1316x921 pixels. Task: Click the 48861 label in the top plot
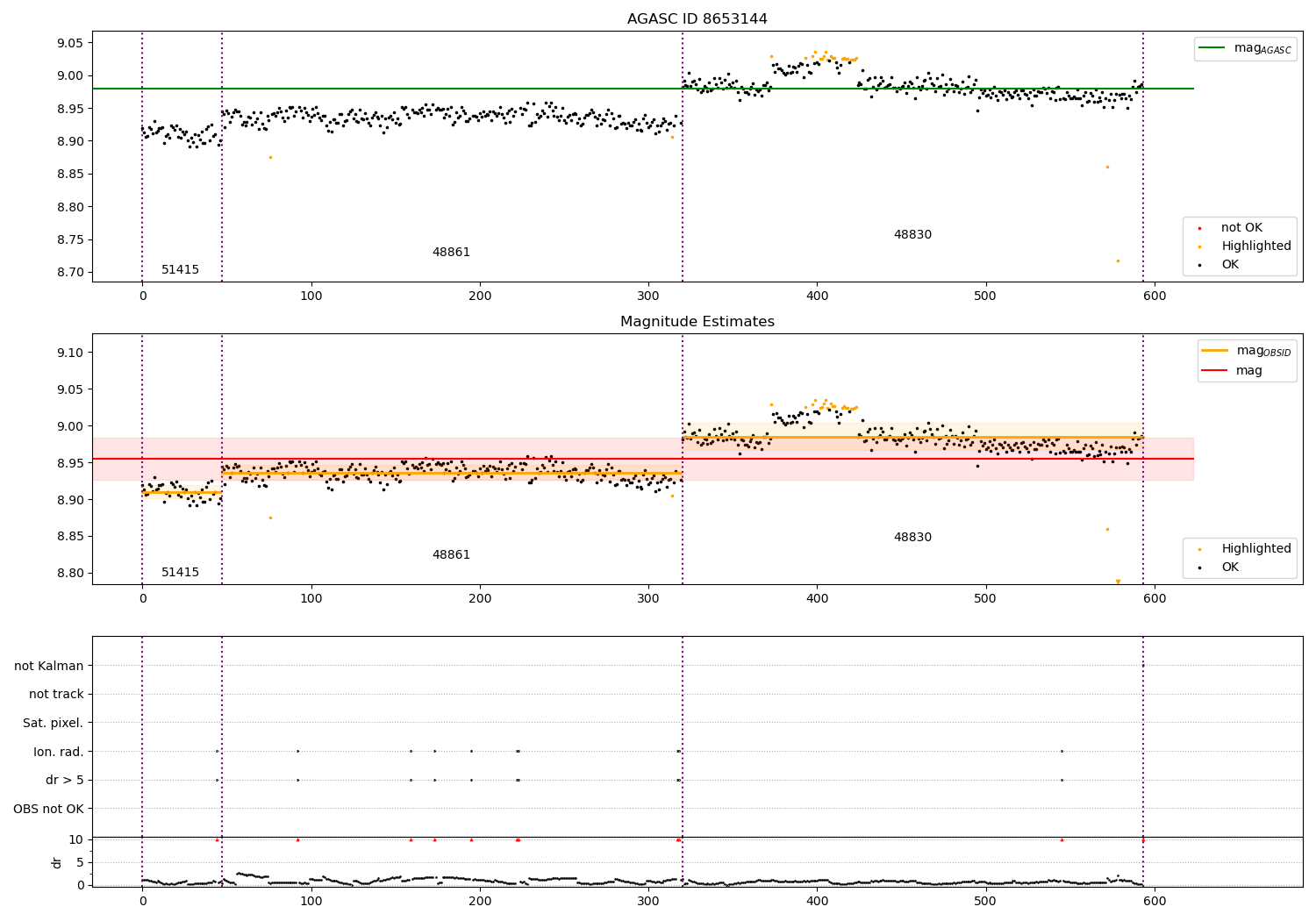point(451,253)
